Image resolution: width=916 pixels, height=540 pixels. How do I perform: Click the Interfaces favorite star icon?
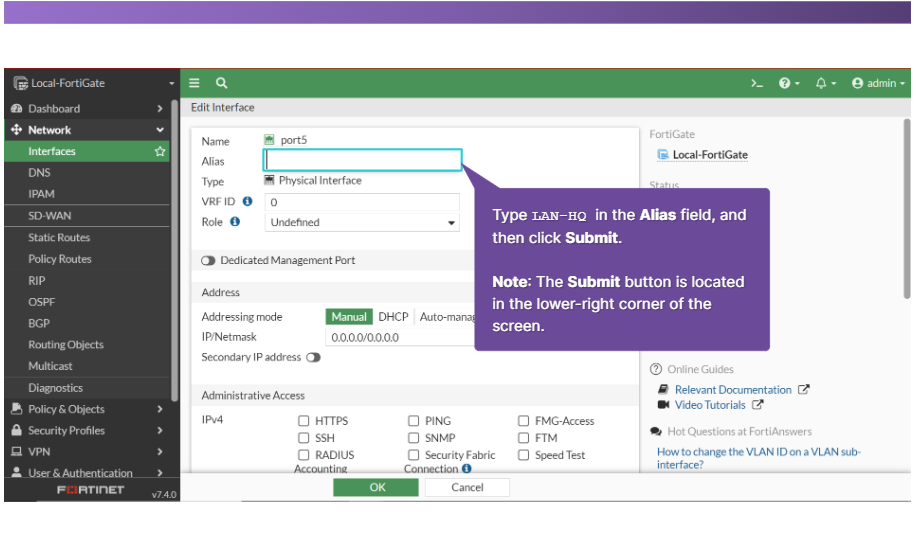(160, 151)
